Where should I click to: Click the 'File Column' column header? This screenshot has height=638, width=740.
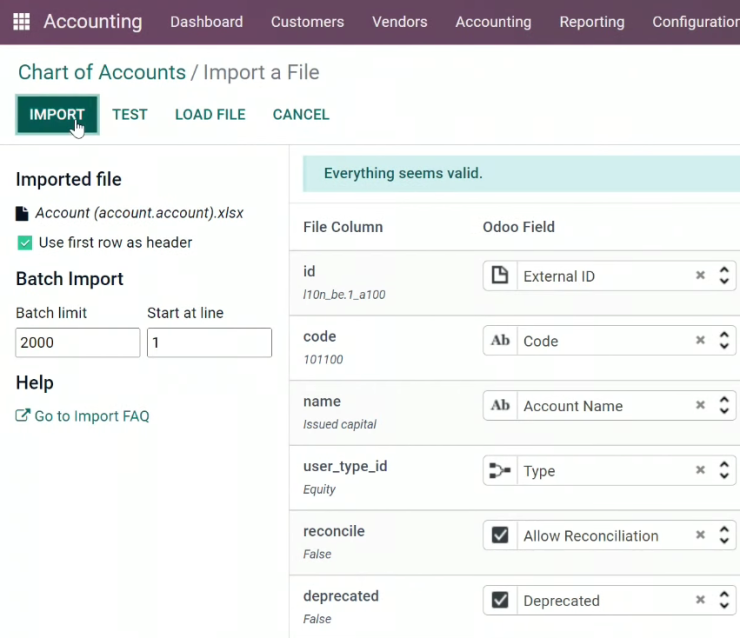click(343, 227)
